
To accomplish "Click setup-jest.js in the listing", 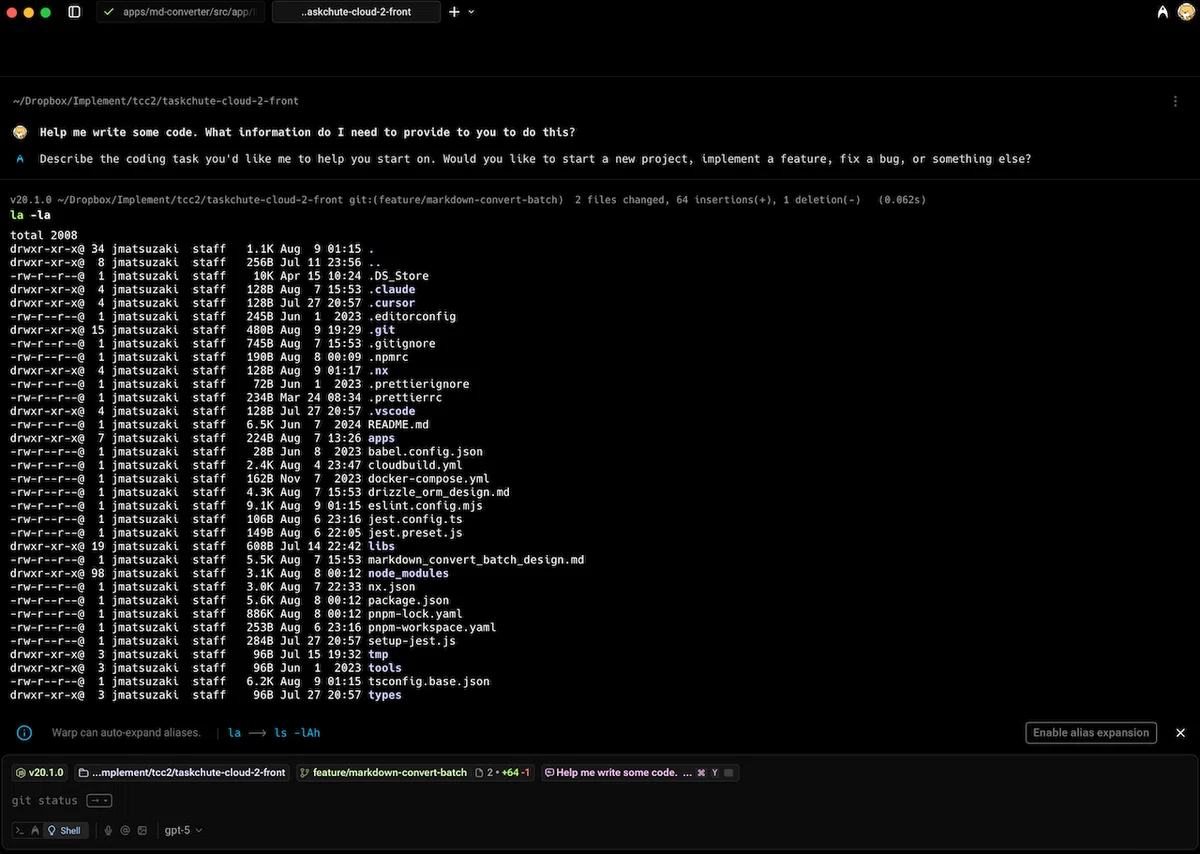I will click(412, 641).
